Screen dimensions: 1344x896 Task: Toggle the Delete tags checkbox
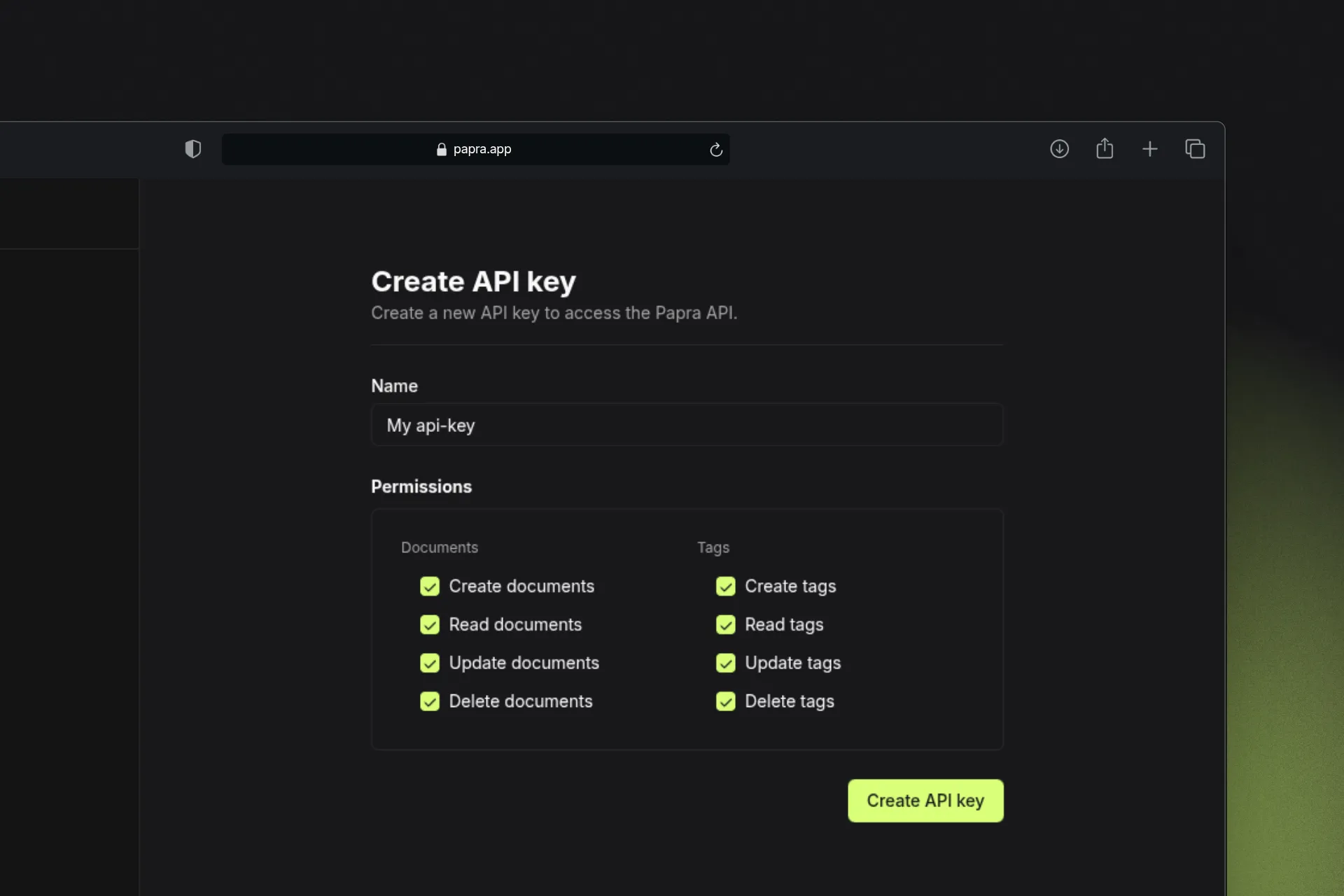(726, 701)
